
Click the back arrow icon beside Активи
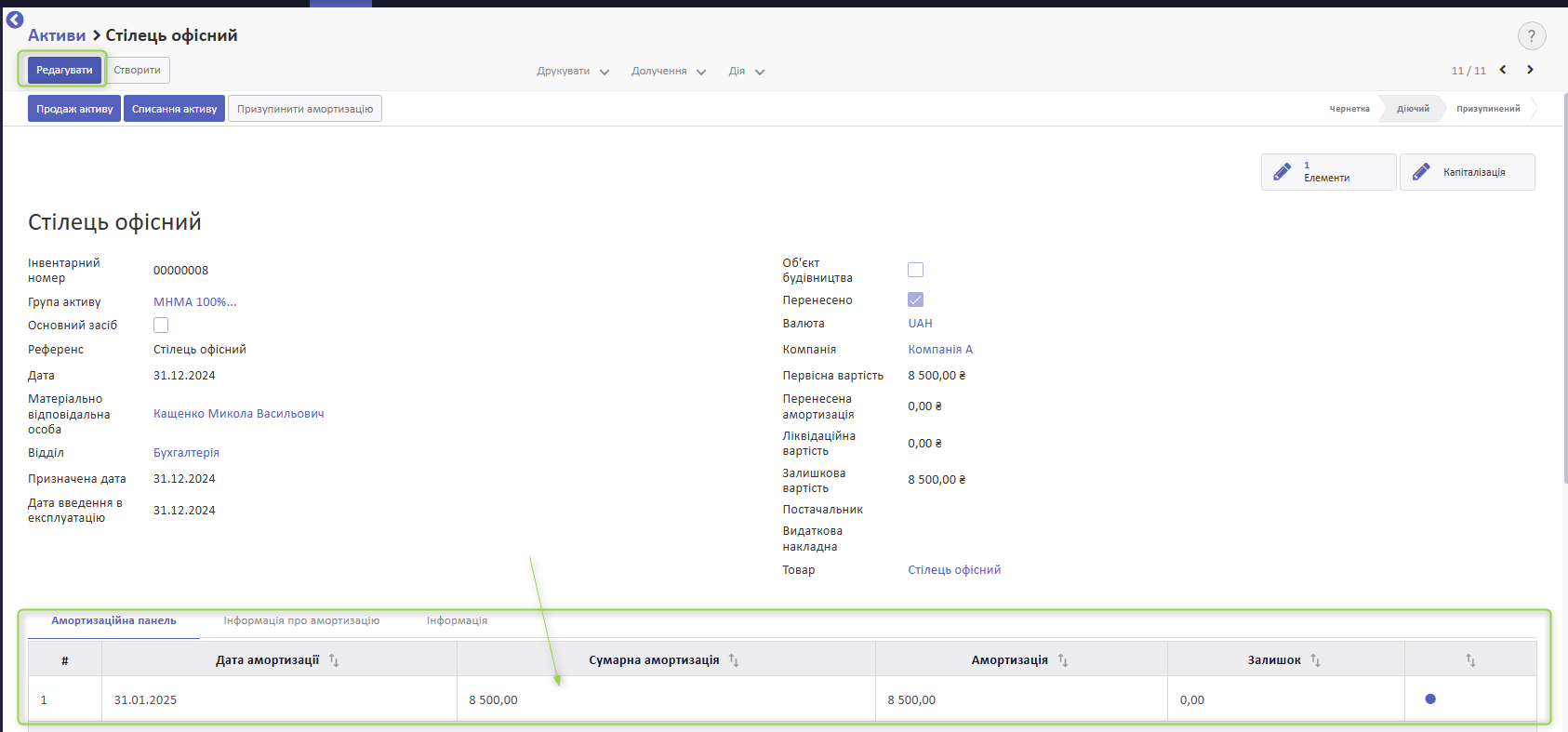(x=15, y=19)
